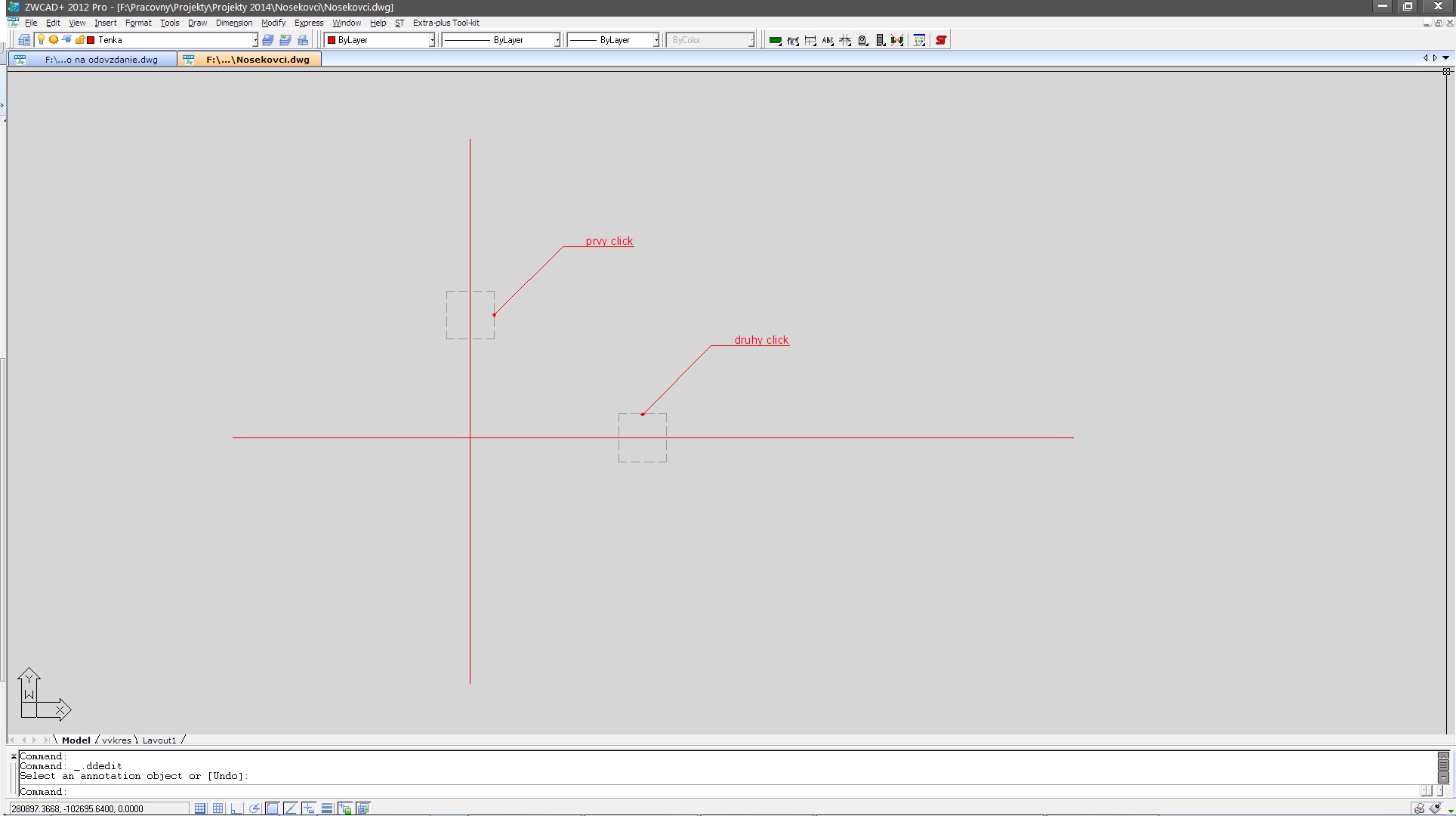Toggle Polar tracking in status bar
1456x816 pixels.
point(254,808)
